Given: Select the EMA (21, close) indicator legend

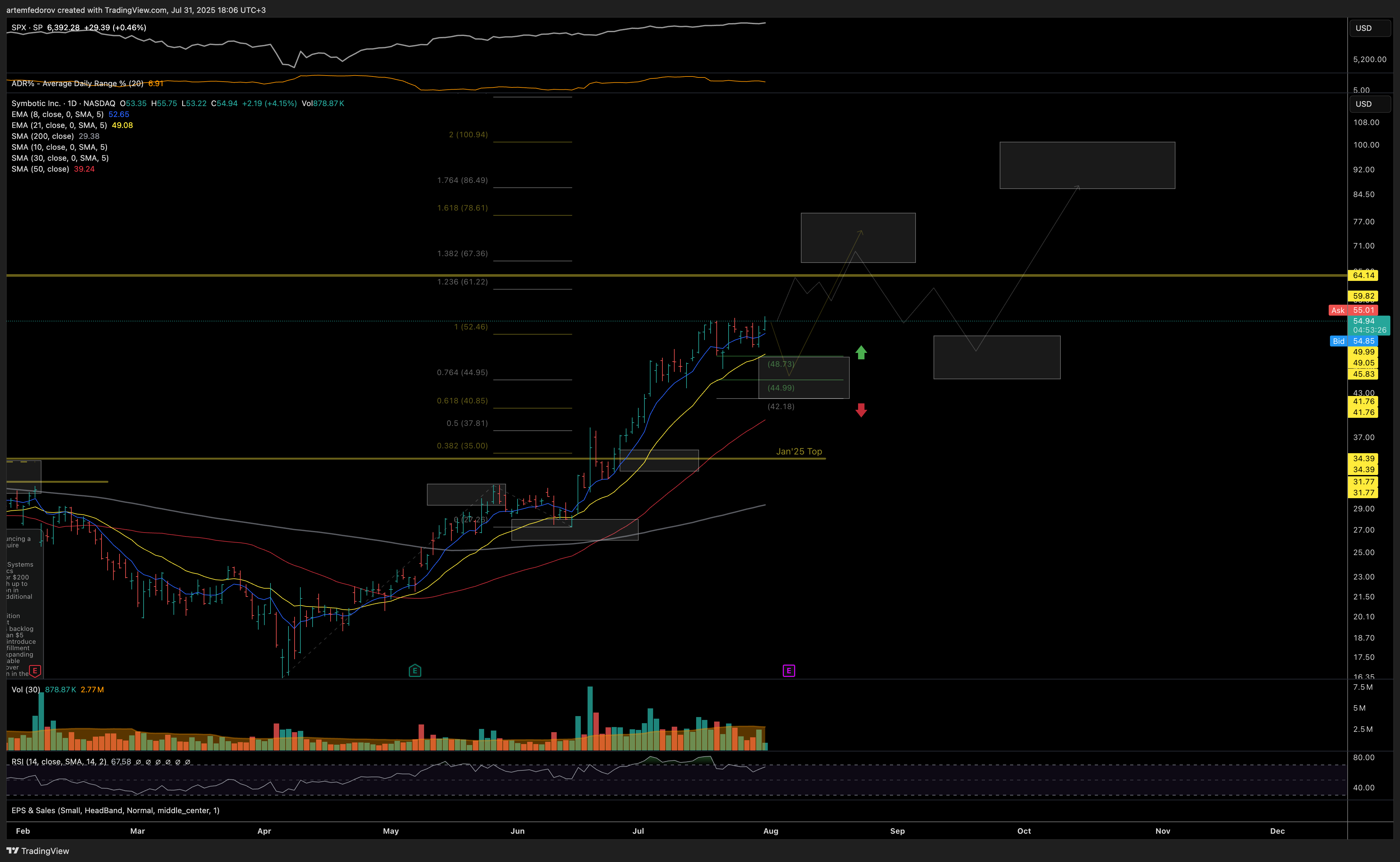Looking at the screenshot, I should click(59, 125).
